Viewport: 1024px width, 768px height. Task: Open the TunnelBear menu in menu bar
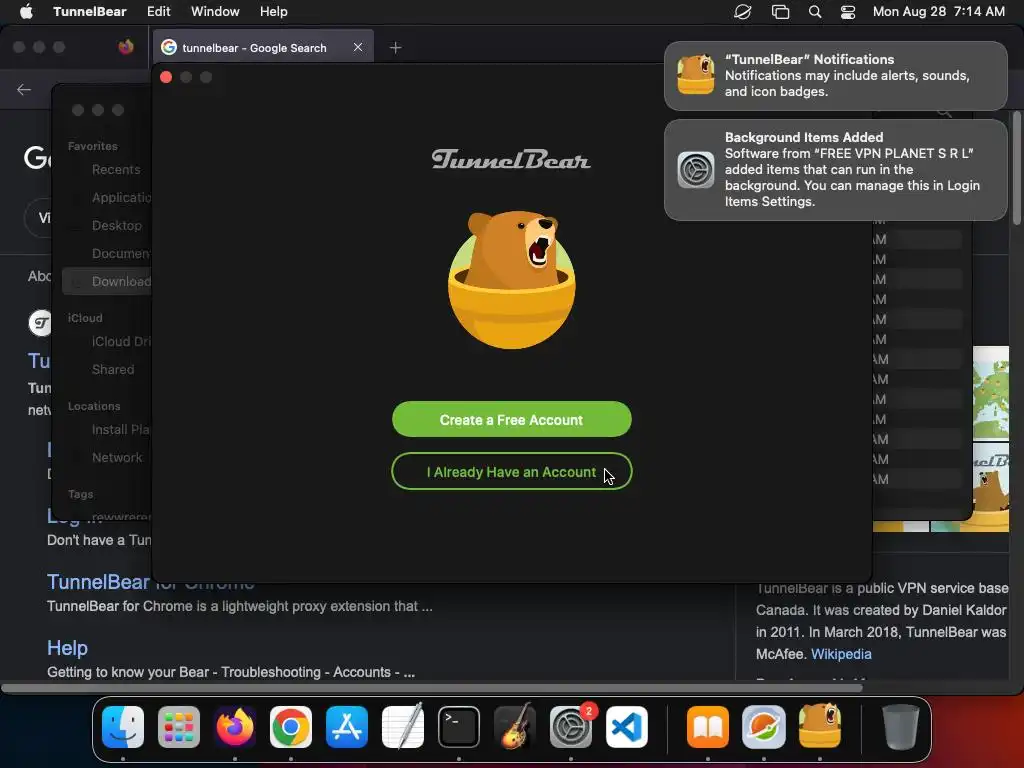[x=89, y=11]
